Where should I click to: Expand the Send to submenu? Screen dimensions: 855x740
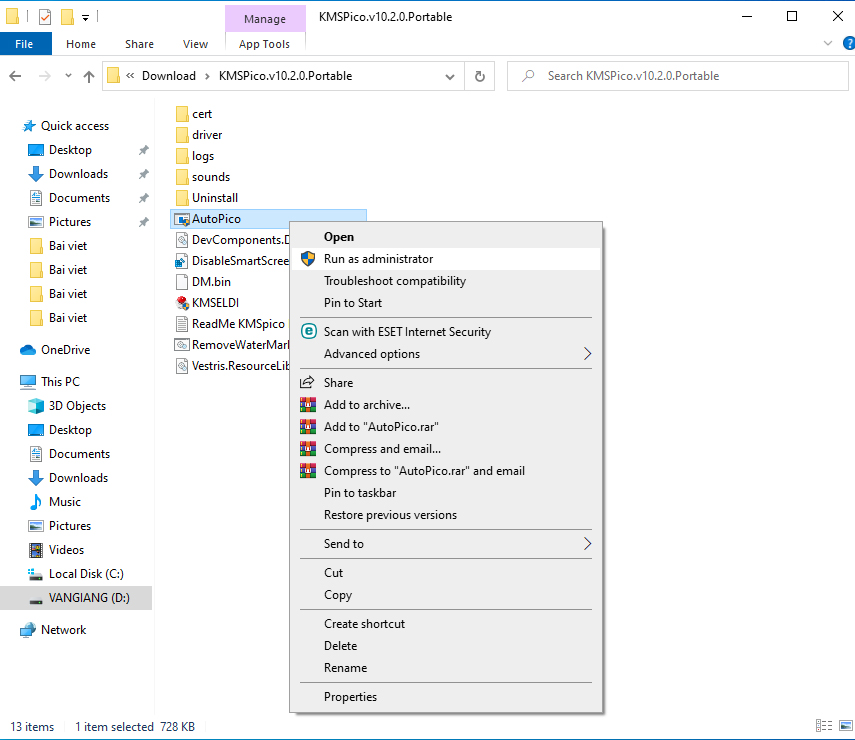point(446,544)
